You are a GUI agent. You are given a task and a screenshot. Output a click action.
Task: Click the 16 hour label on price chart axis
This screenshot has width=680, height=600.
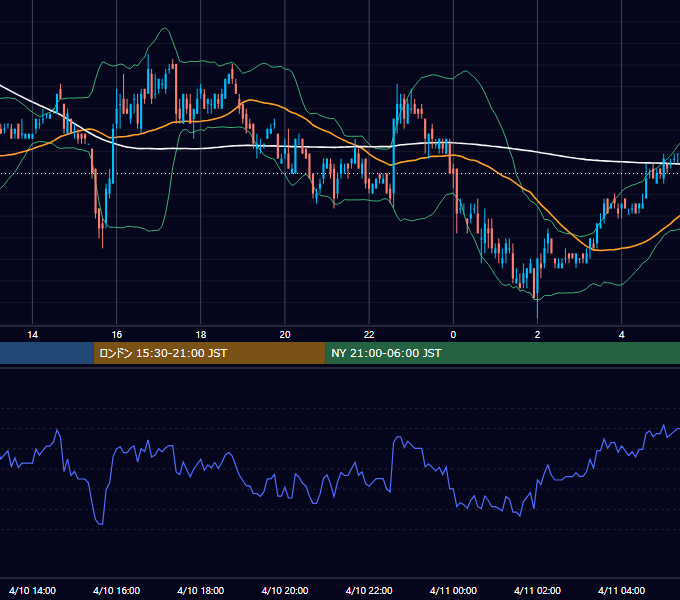(x=117, y=335)
